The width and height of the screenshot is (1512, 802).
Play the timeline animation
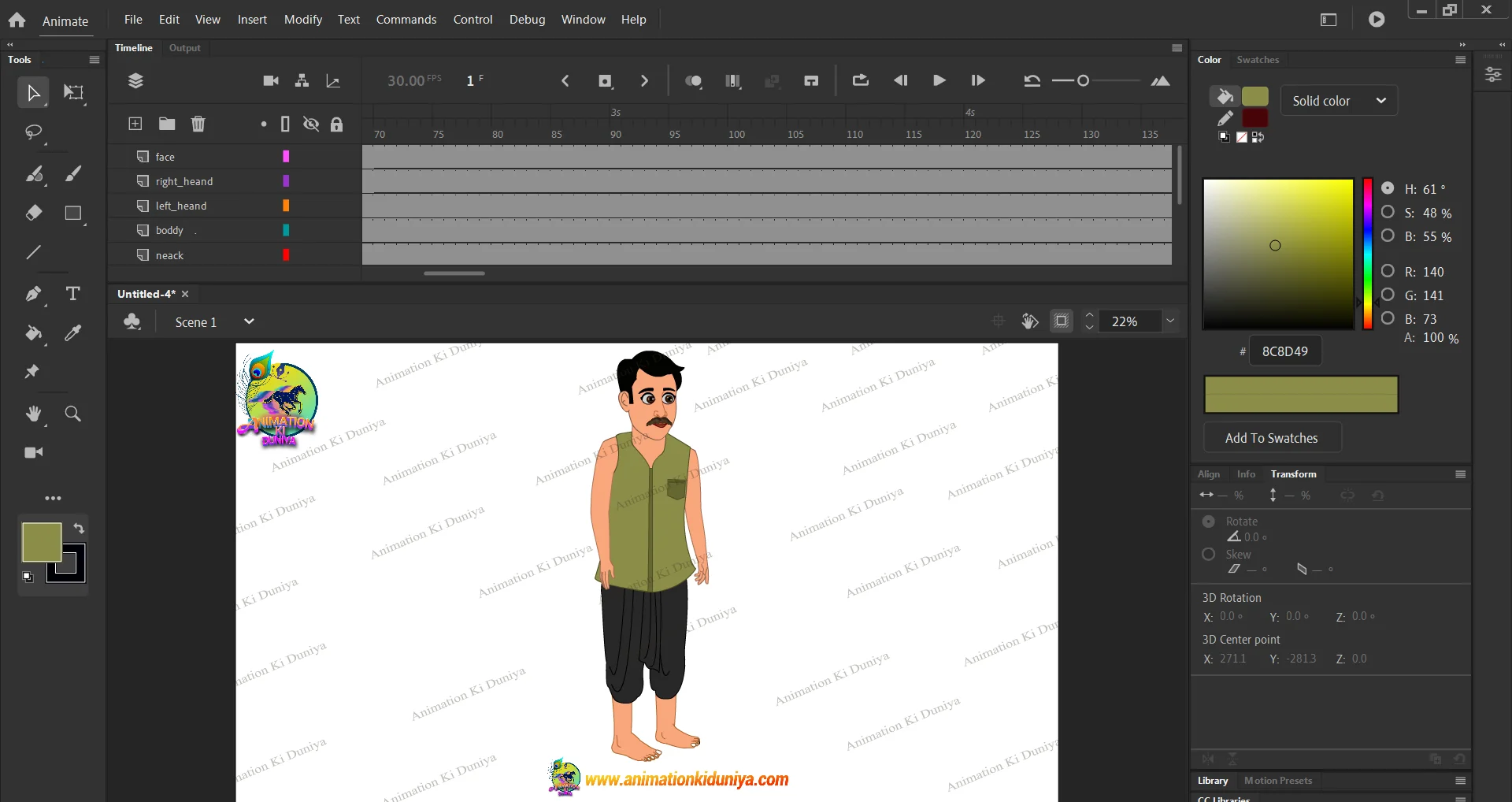coord(939,80)
